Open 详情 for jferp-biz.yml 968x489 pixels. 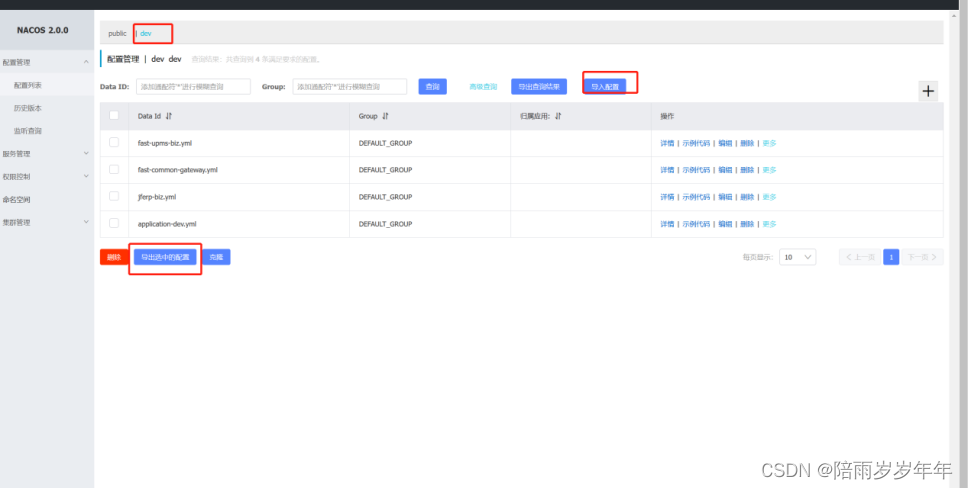tap(667, 197)
